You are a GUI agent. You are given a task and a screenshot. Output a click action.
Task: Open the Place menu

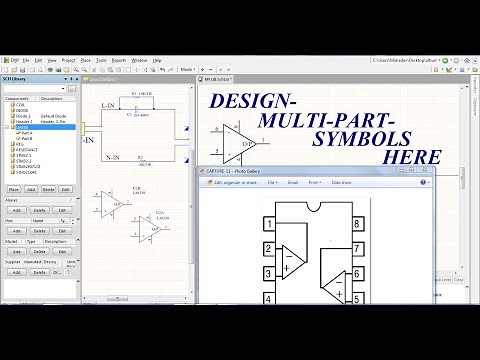pos(86,60)
